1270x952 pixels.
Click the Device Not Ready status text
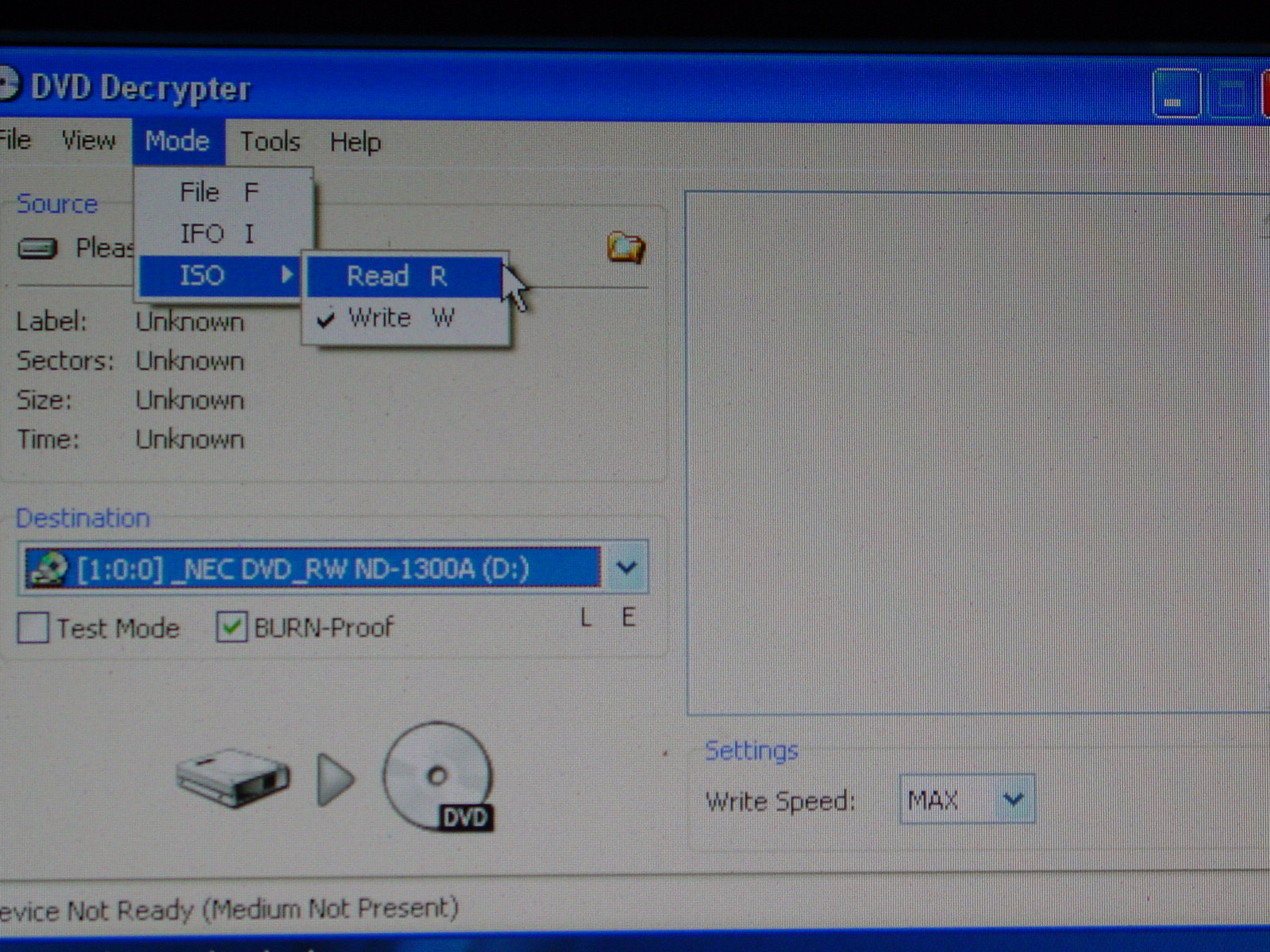tap(229, 909)
